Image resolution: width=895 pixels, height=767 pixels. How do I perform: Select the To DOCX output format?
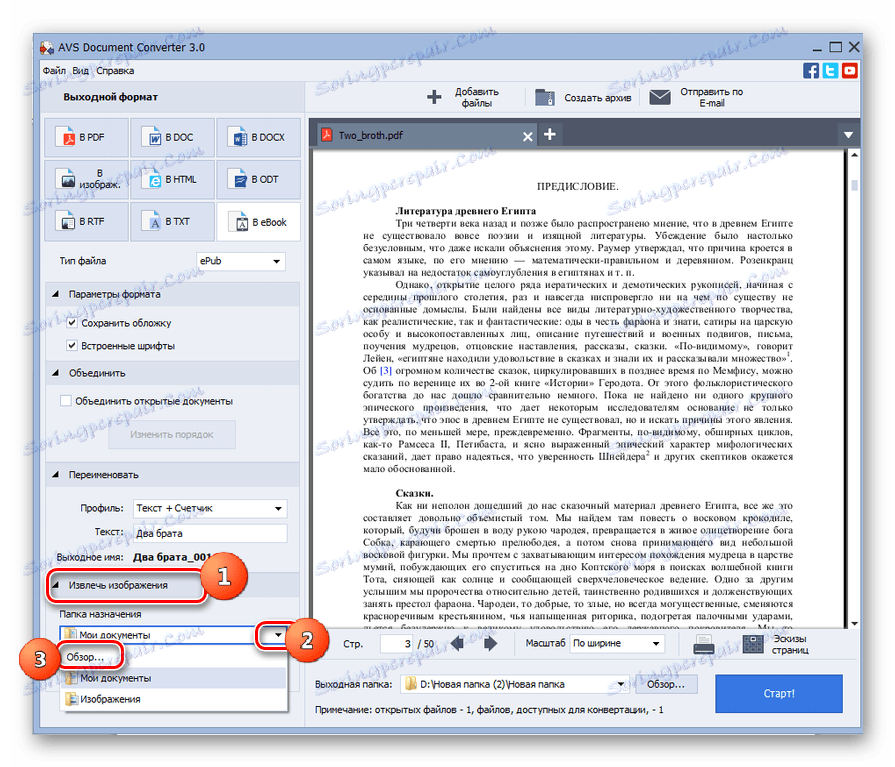[x=259, y=138]
